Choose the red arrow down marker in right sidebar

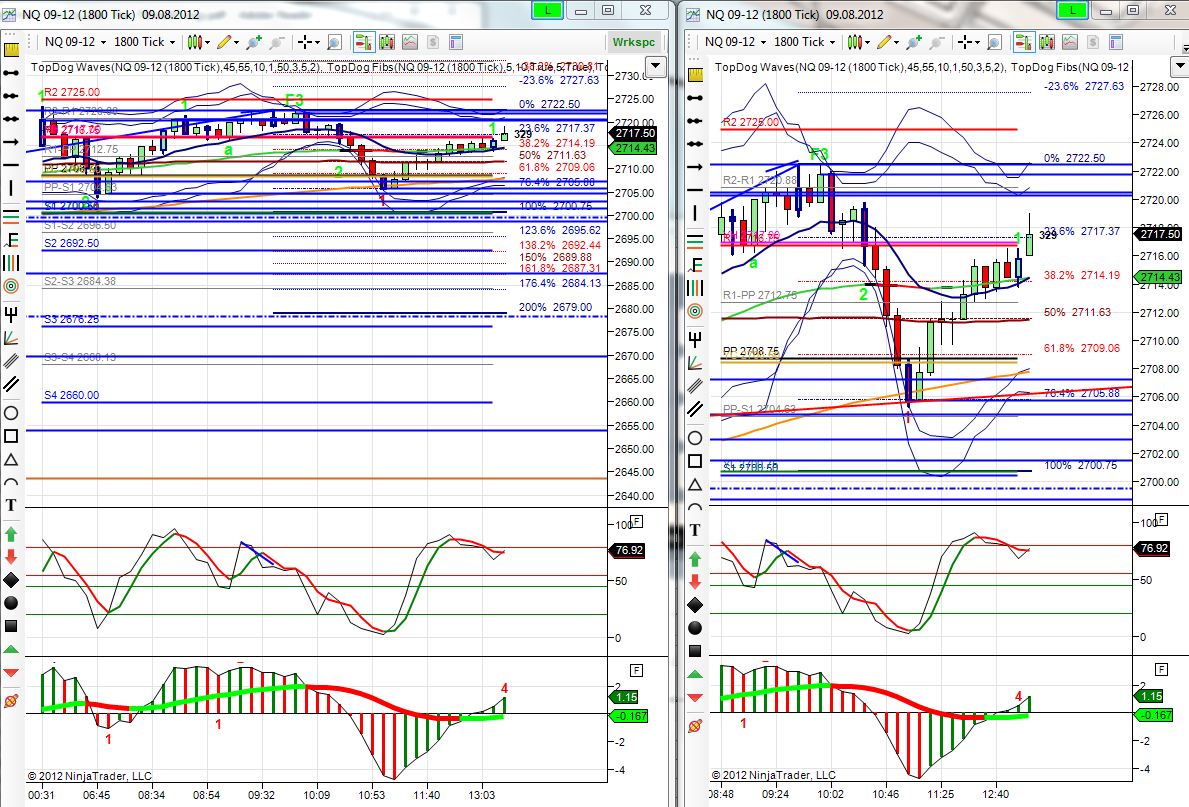(x=695, y=582)
